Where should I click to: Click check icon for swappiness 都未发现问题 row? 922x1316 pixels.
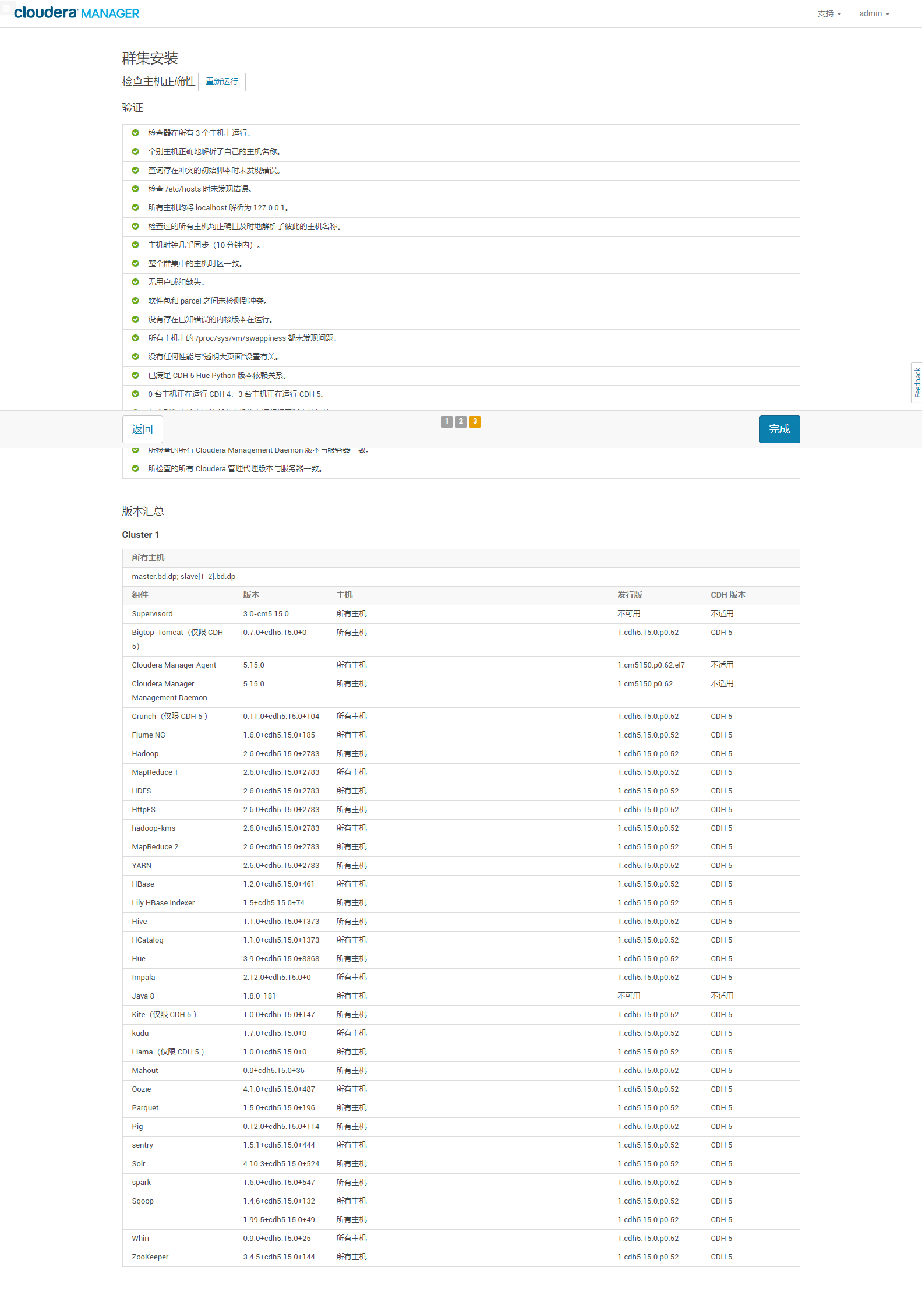[135, 338]
